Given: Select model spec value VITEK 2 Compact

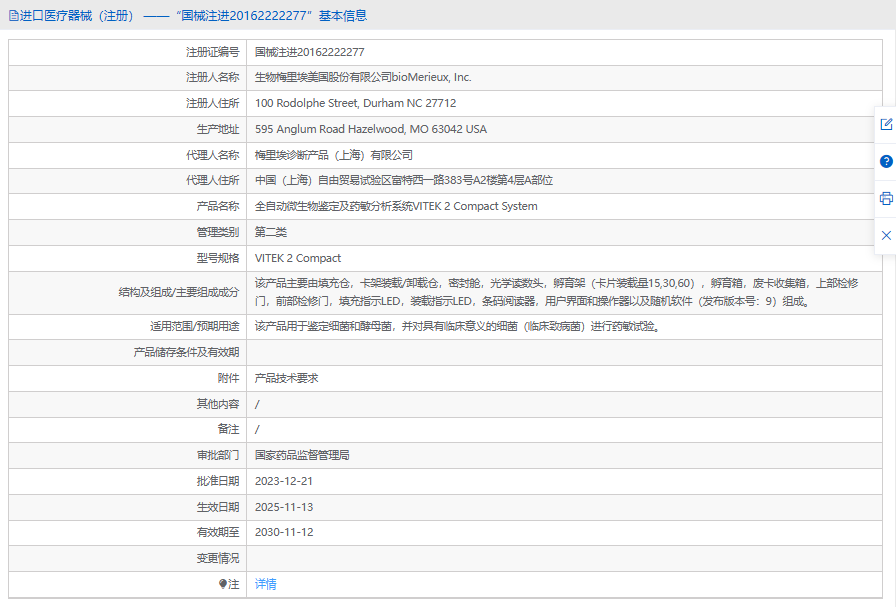Looking at the screenshot, I should [298, 258].
